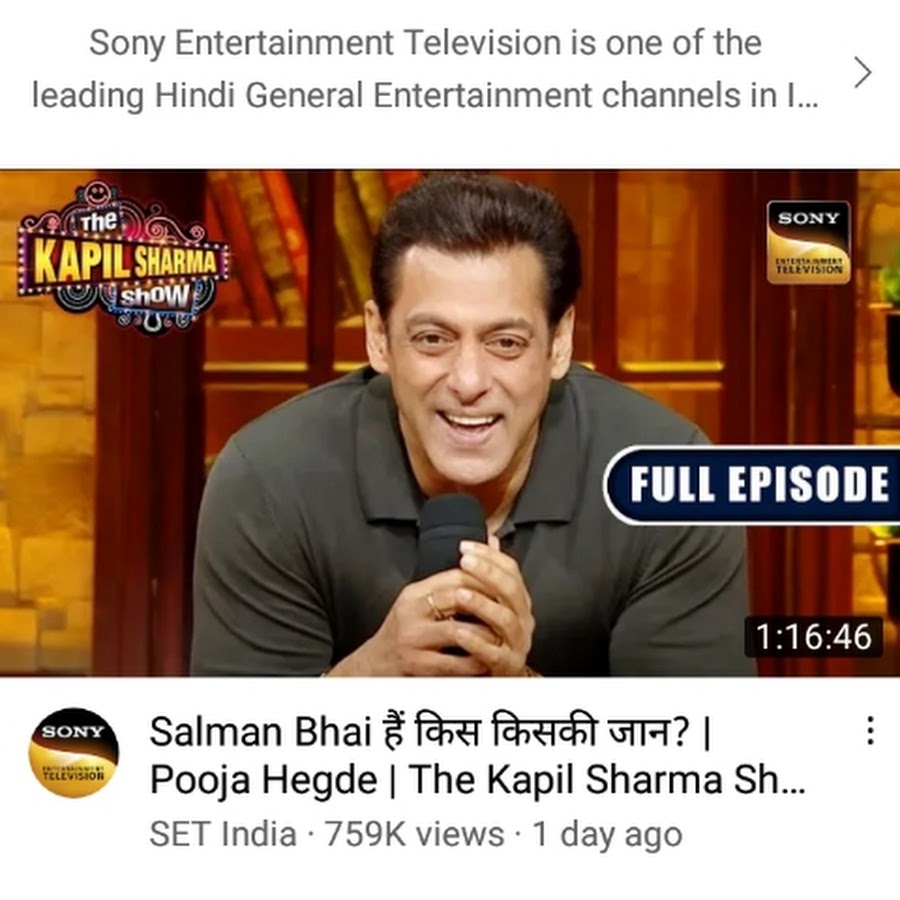Tap the SET India Sony channel avatar
This screenshot has width=900, height=900.
pyautogui.click(x=73, y=752)
